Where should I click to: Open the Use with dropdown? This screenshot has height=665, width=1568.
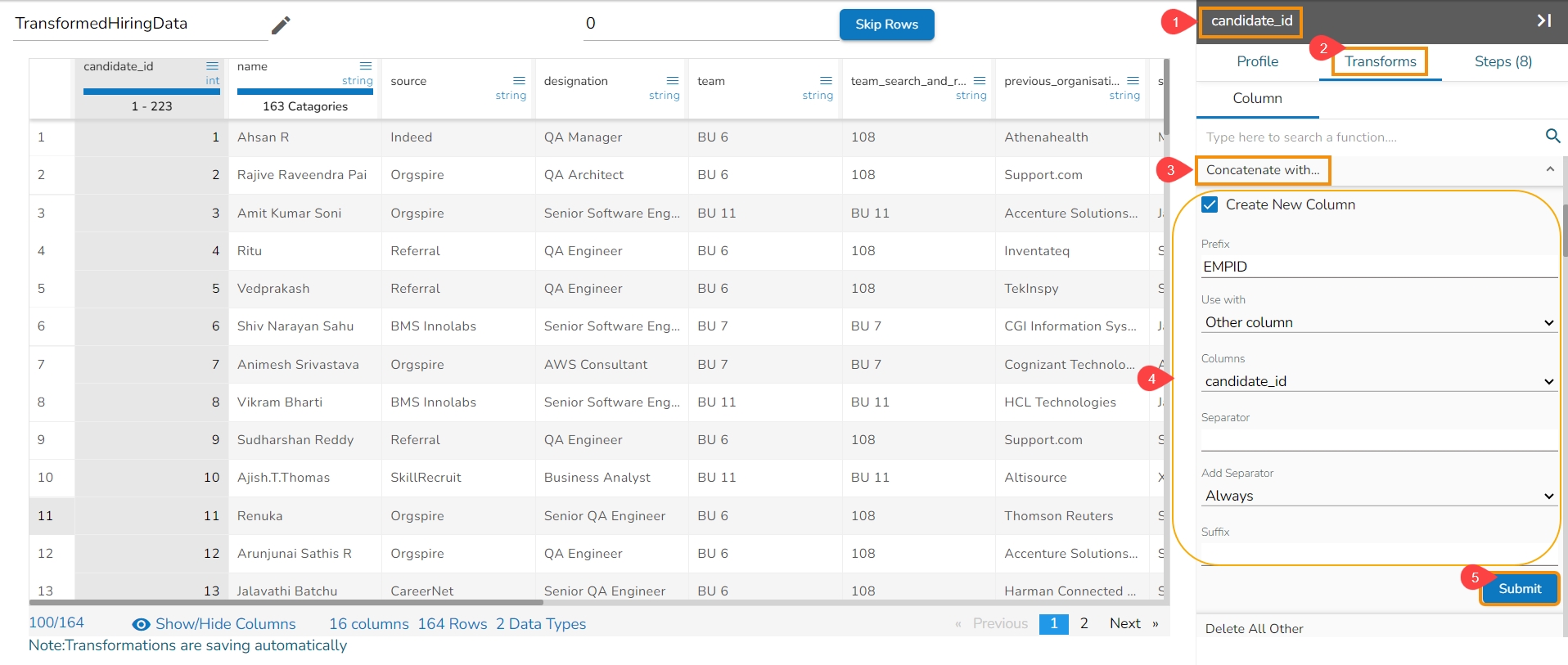click(x=1378, y=322)
